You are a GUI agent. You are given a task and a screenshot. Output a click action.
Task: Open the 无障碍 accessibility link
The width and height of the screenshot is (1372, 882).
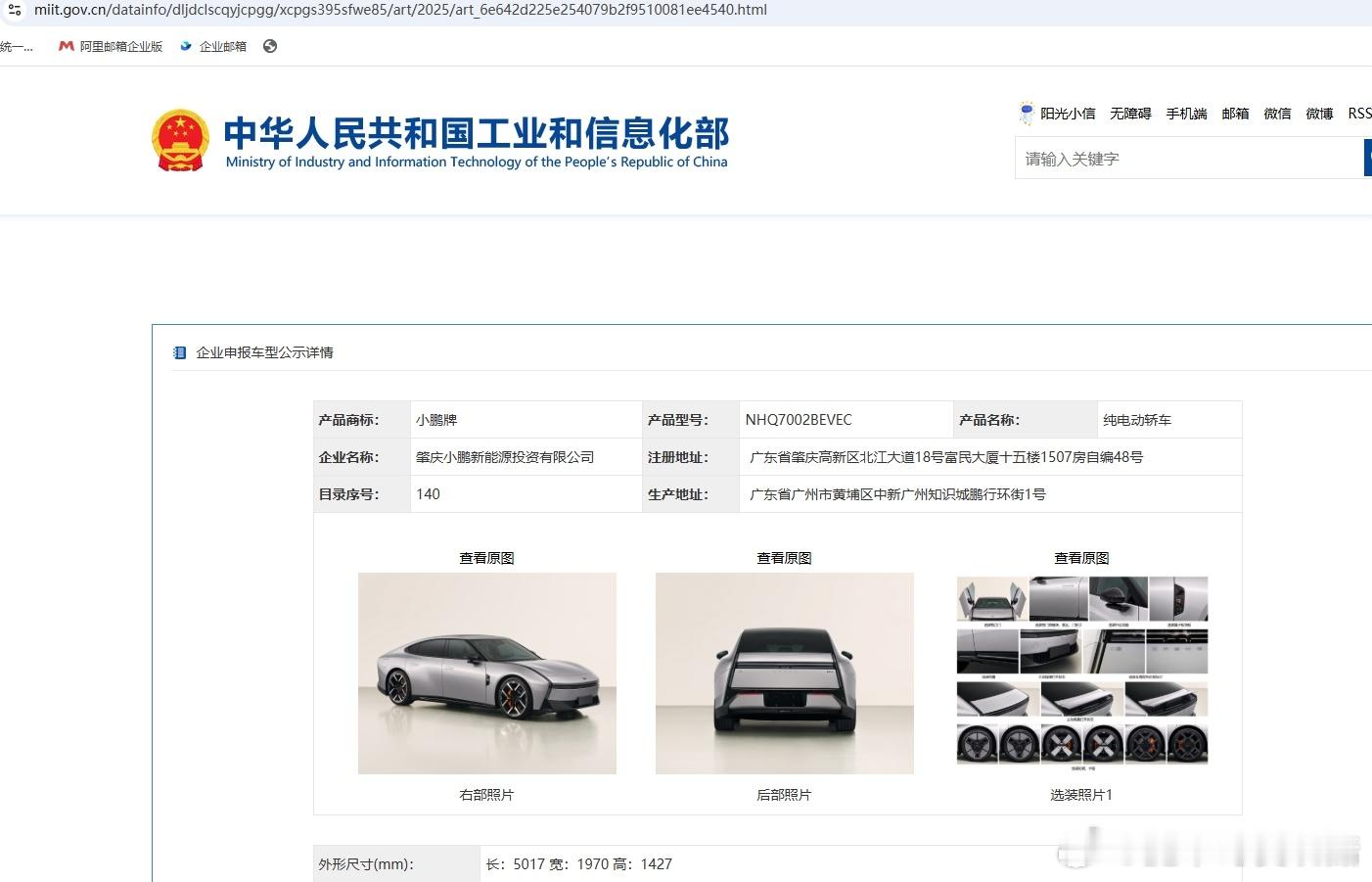pos(1130,114)
